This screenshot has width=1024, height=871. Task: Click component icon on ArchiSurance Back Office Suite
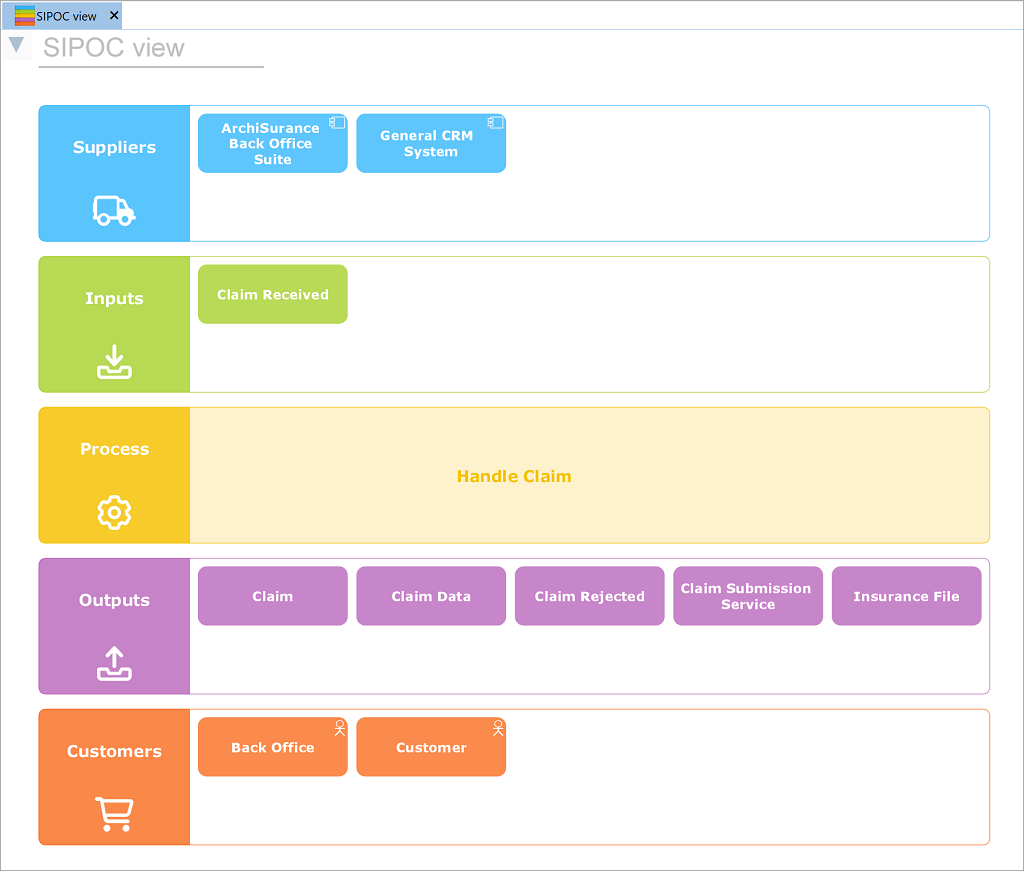[x=337, y=122]
